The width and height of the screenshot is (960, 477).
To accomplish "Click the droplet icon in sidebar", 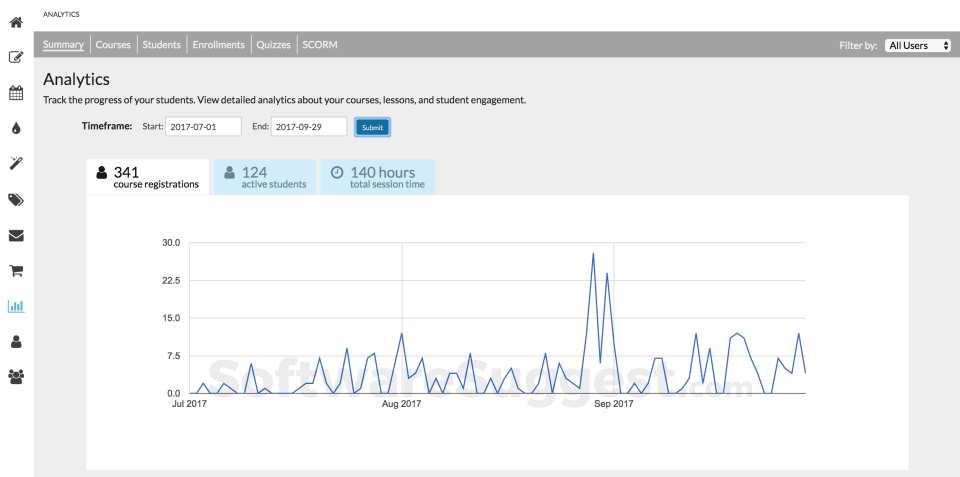I will 16,128.
